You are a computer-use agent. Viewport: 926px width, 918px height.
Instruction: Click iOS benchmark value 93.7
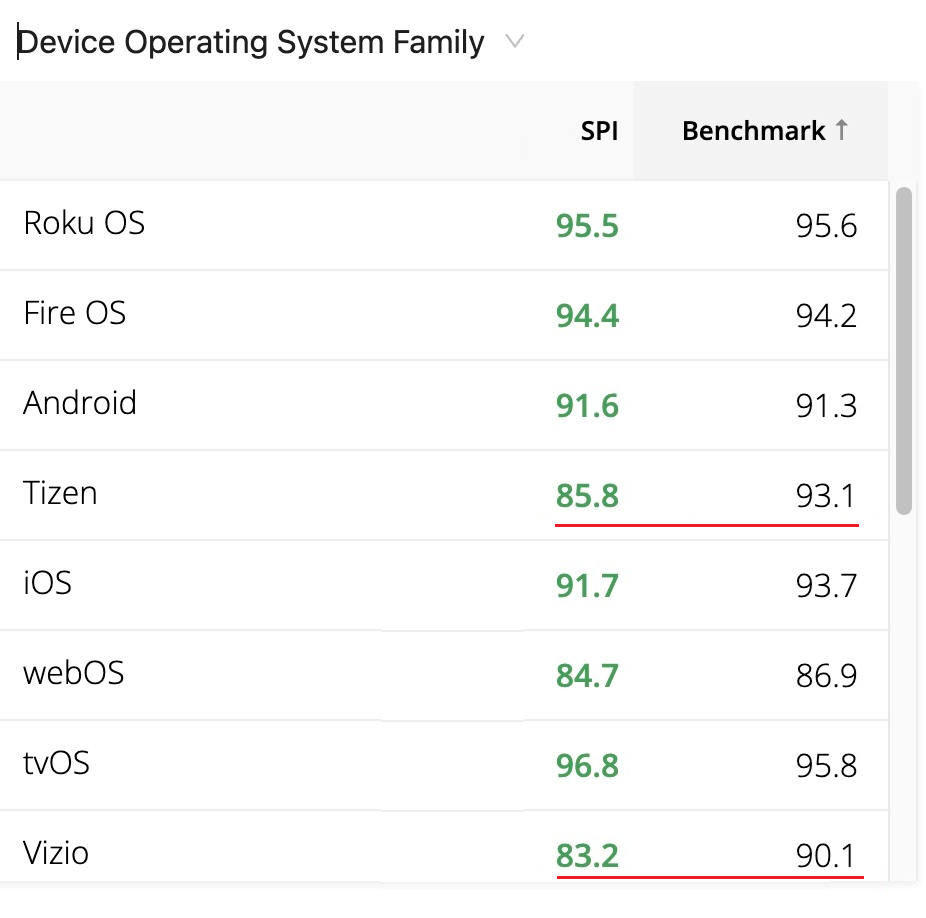pos(826,586)
